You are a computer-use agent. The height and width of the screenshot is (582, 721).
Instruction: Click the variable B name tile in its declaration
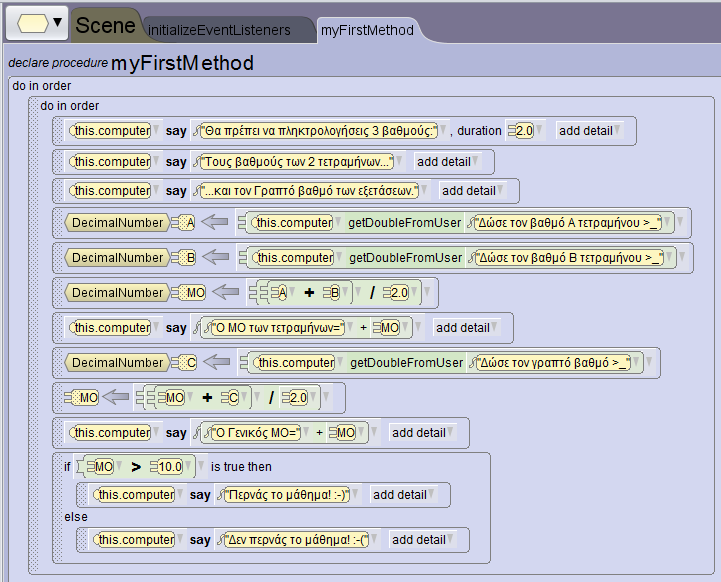point(184,258)
